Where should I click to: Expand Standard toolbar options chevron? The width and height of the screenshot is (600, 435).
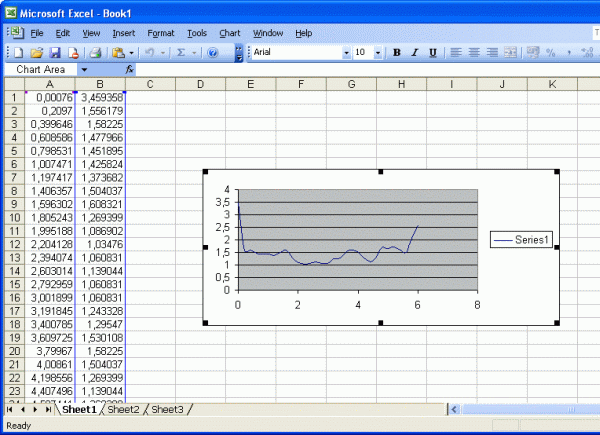(239, 53)
